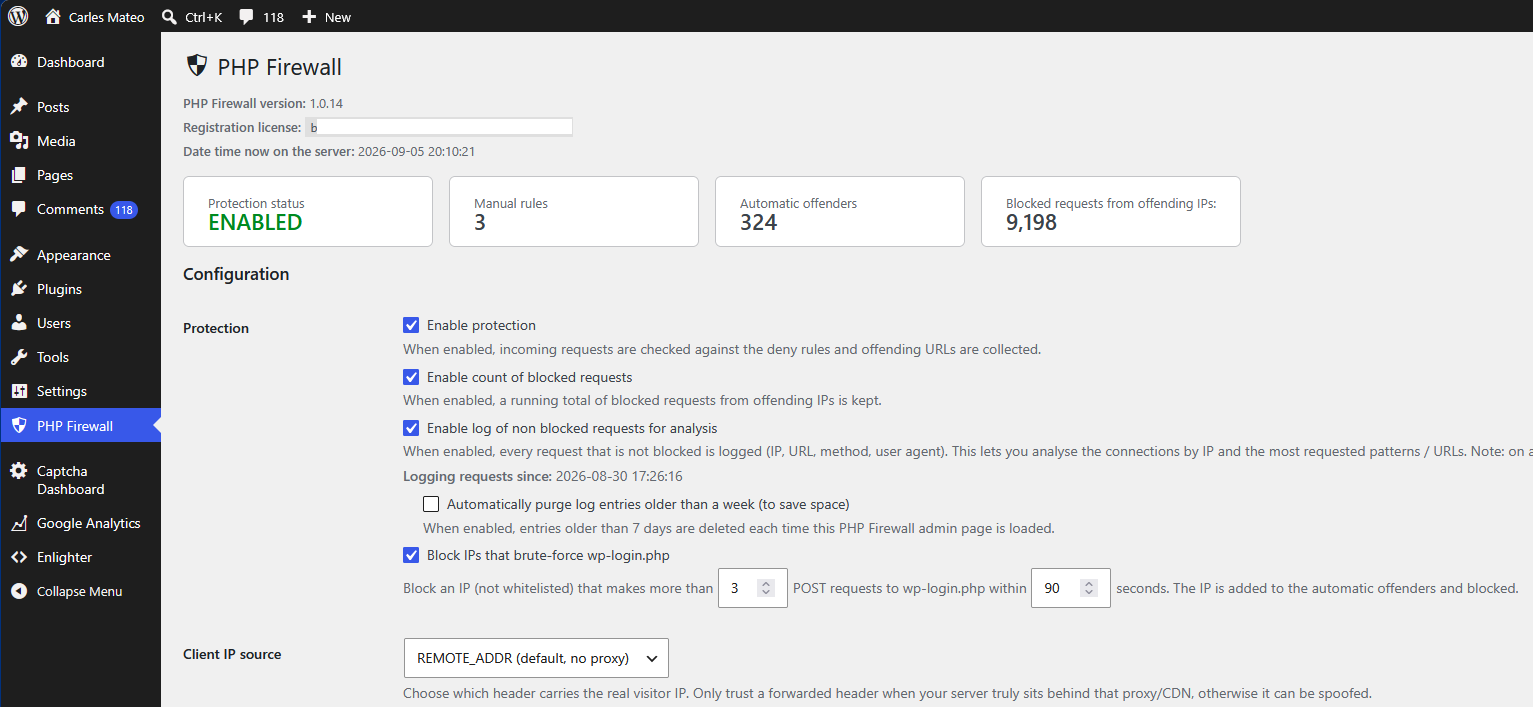Click the 118 badge beside Comments in sidebar
The width and height of the screenshot is (1533, 707).
point(124,210)
